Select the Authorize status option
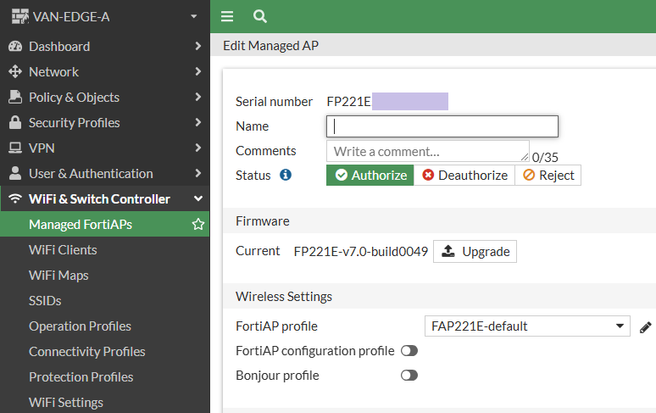The image size is (656, 413). (x=371, y=175)
